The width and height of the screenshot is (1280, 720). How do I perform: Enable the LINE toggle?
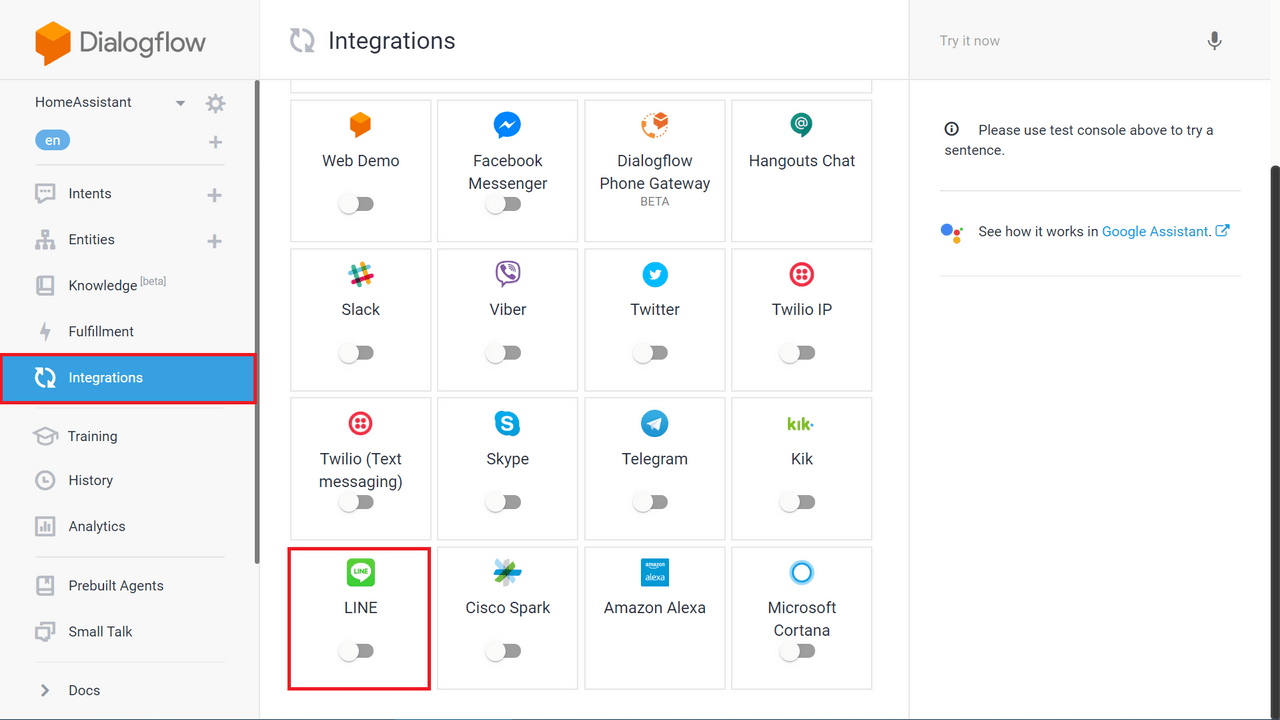click(356, 651)
